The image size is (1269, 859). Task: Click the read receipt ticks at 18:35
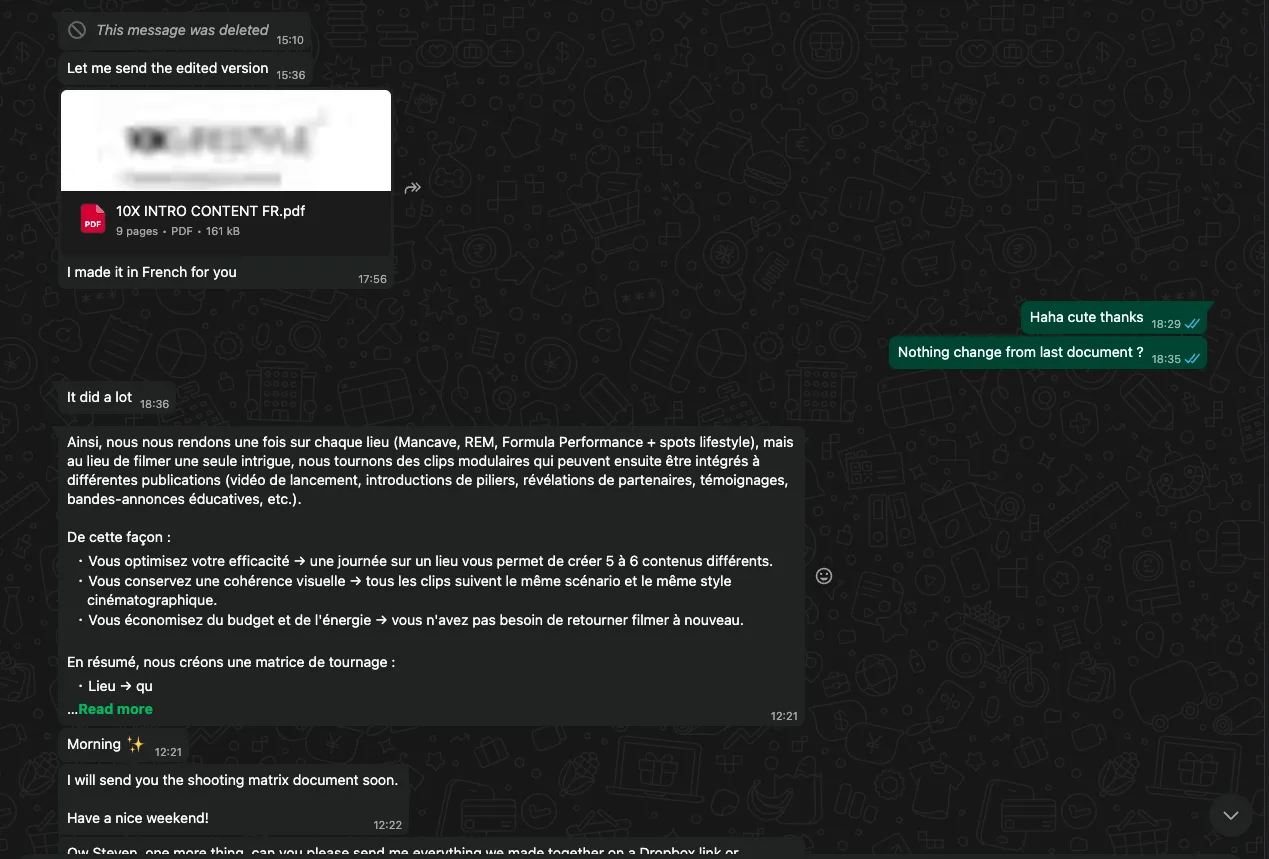pyautogui.click(x=1192, y=359)
